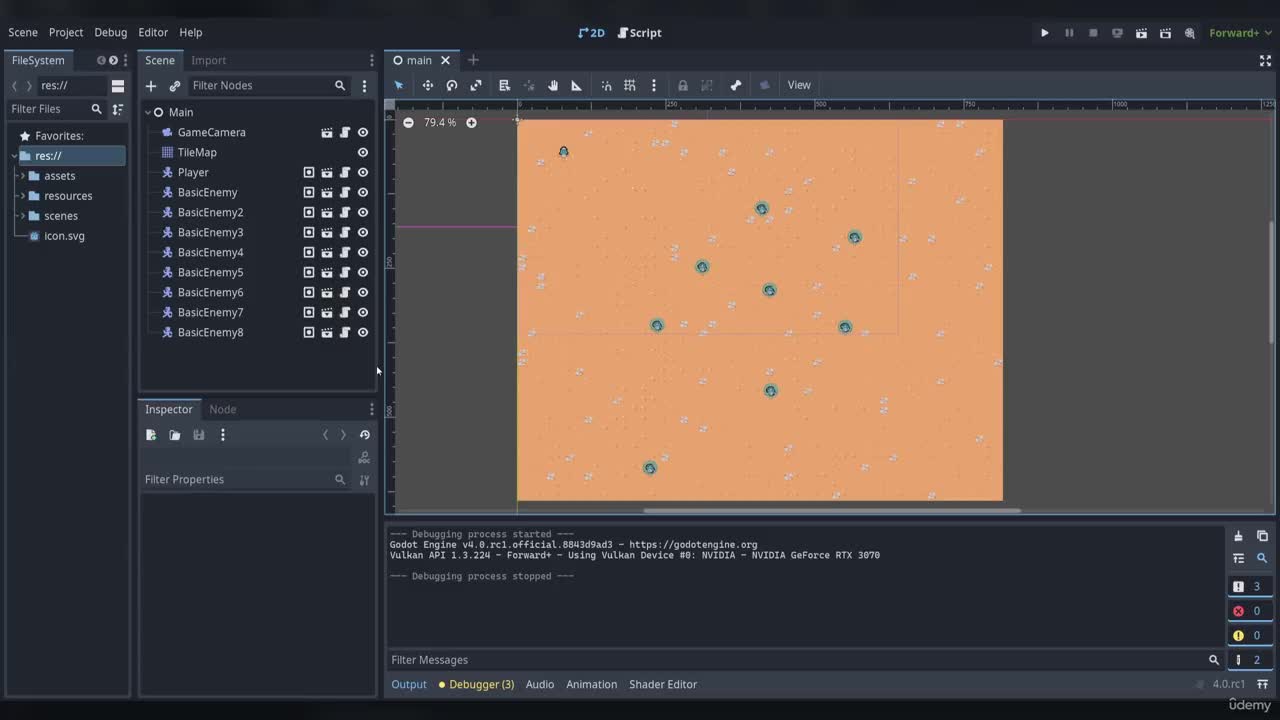Activate the Rotate mode tool

tap(452, 85)
